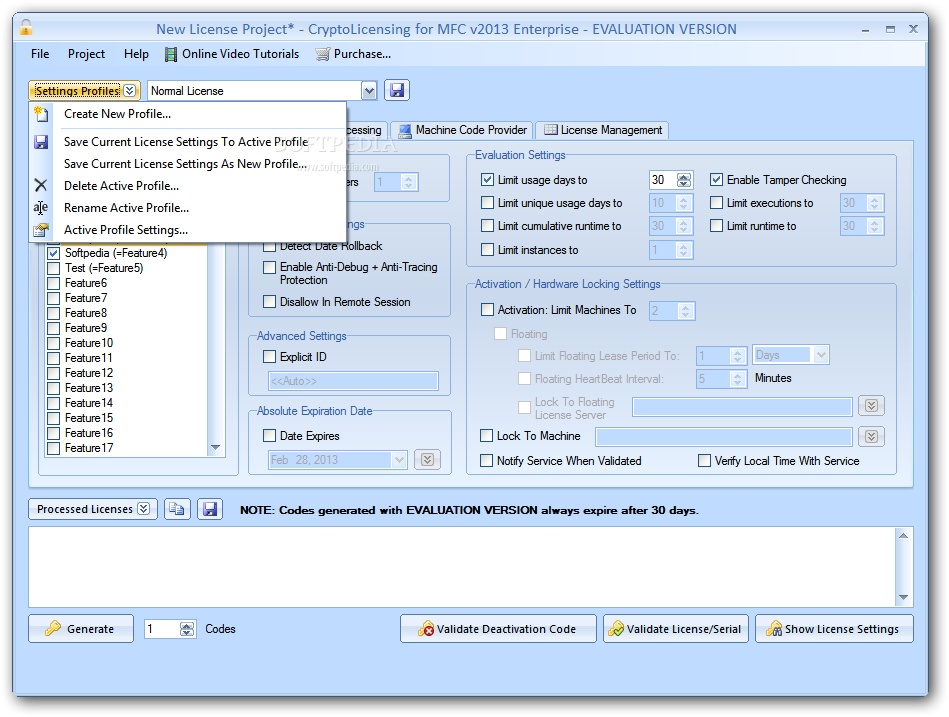949x717 pixels.
Task: Enable Limit executions to
Action: click(717, 203)
